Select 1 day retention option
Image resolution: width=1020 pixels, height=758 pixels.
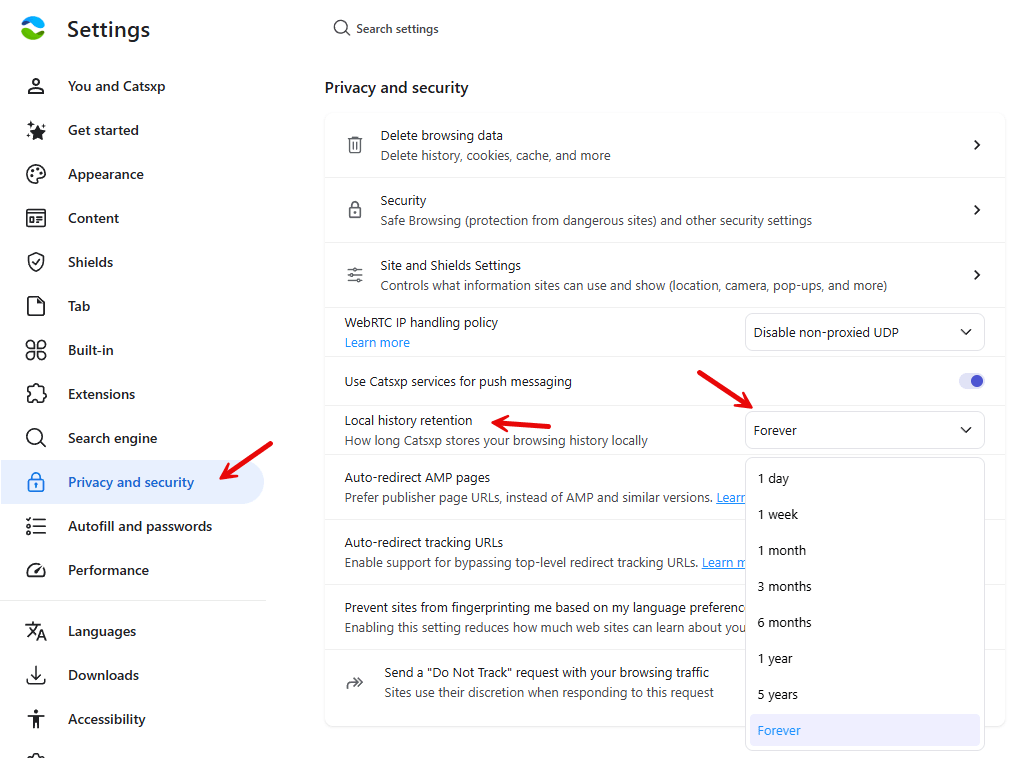(864, 478)
